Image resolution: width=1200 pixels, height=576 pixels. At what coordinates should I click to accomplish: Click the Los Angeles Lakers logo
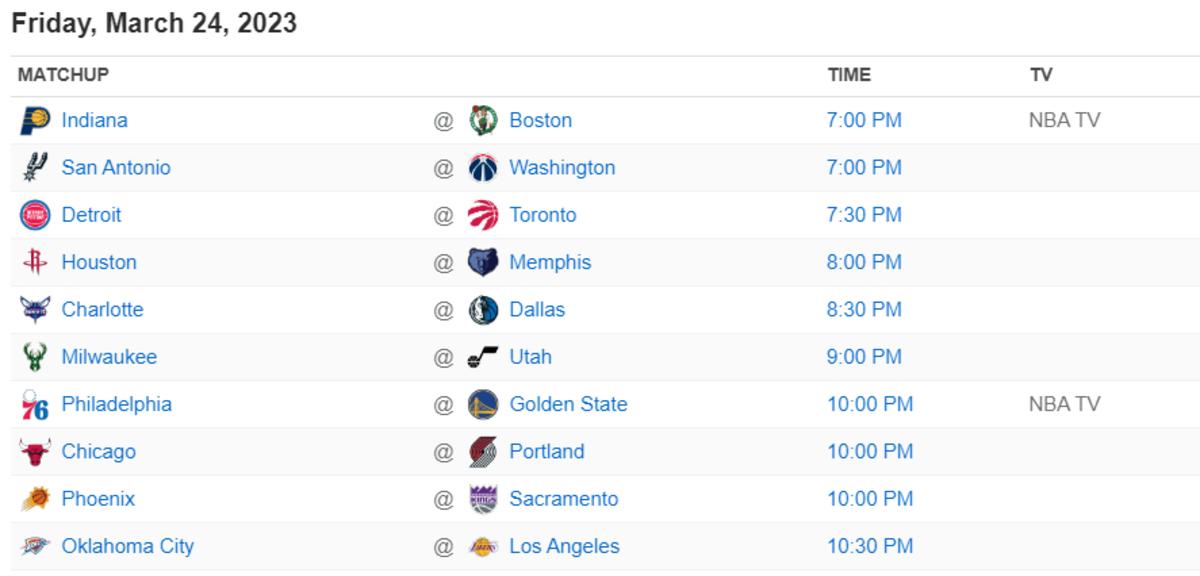pos(483,546)
